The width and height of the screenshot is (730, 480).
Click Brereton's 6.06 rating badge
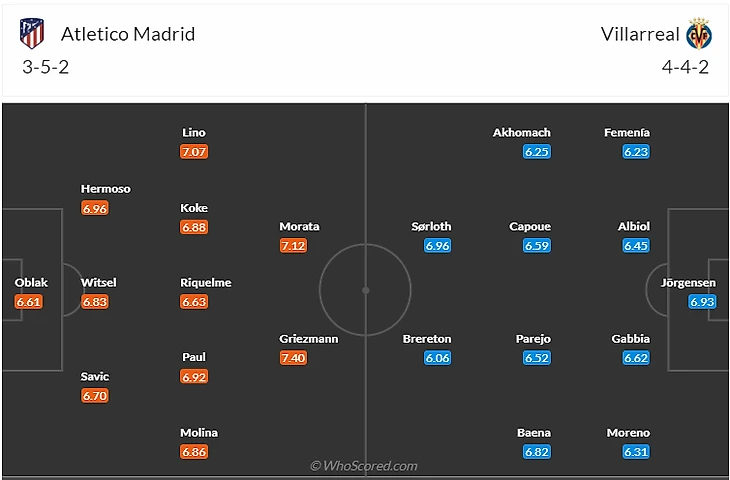(x=437, y=358)
